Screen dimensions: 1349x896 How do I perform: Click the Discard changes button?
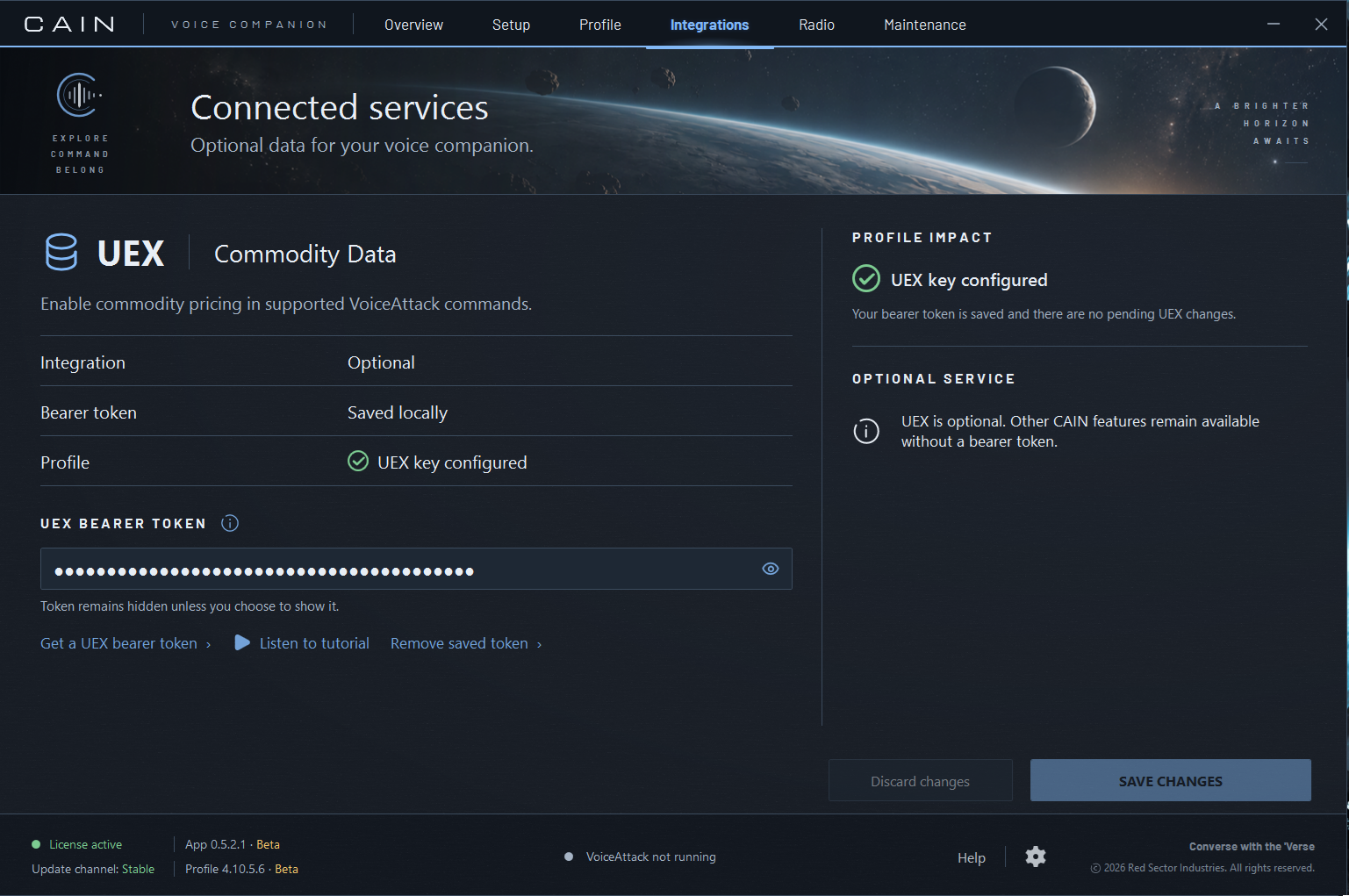pos(920,780)
